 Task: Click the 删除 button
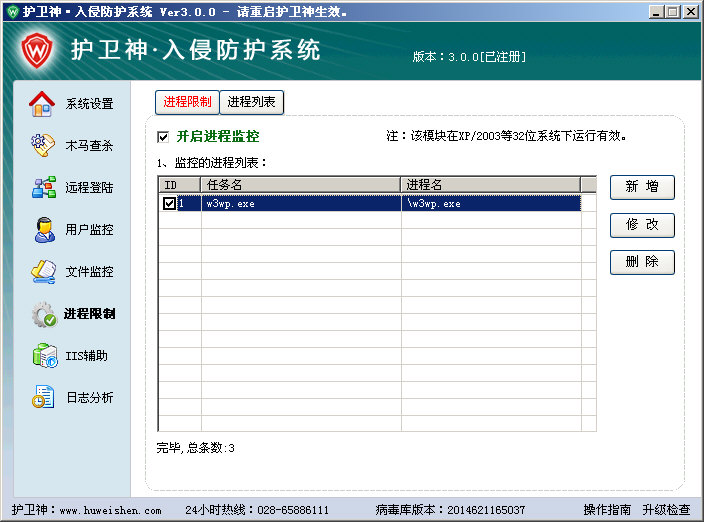[642, 262]
